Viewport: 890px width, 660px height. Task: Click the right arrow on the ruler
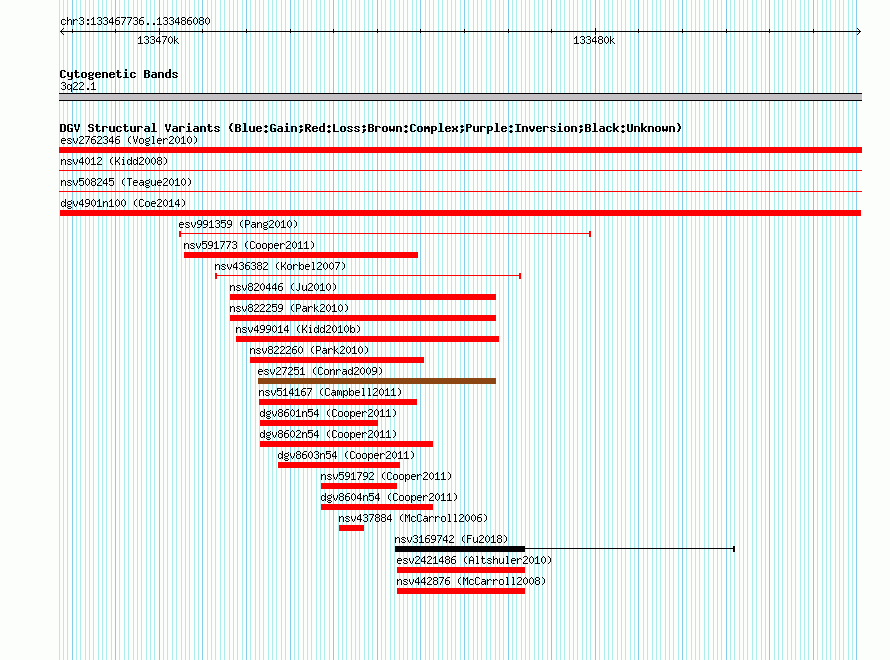click(x=858, y=31)
